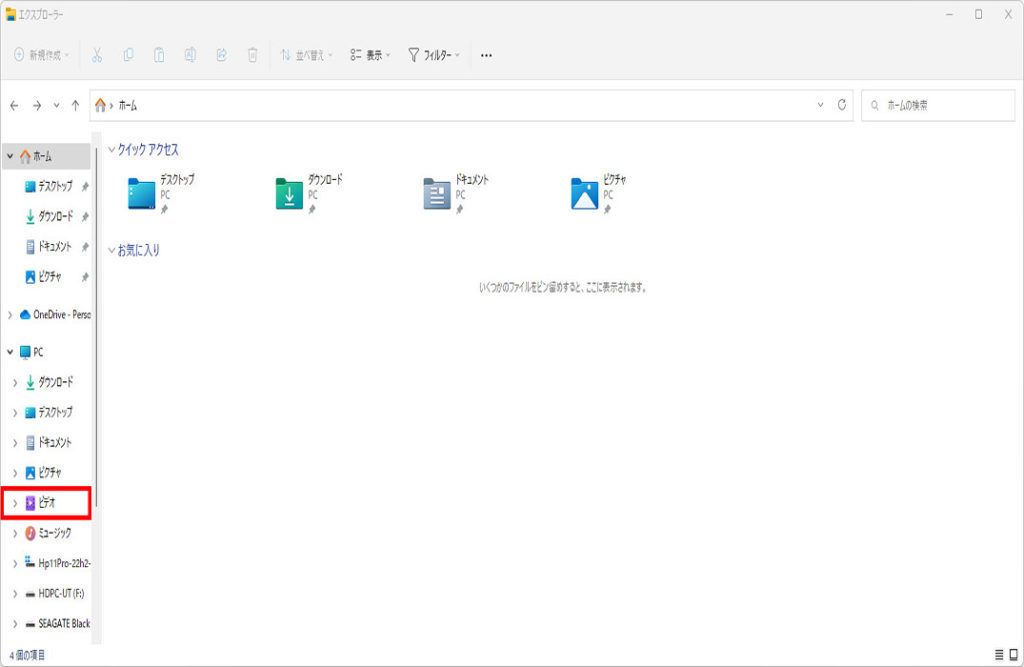The width and height of the screenshot is (1024, 667).
Task: Collapse the クイック アクセス section
Action: click(x=111, y=150)
